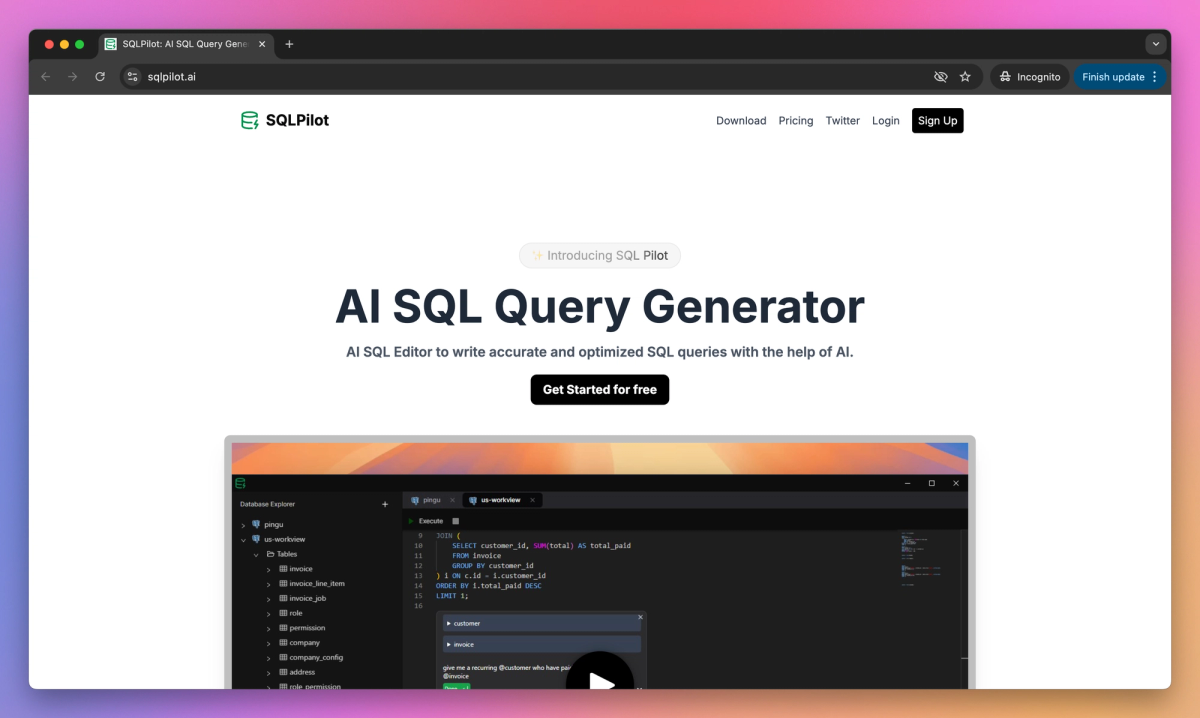Expand the customer disclosure in AI popup
The height and width of the screenshot is (718, 1200).
(x=449, y=623)
